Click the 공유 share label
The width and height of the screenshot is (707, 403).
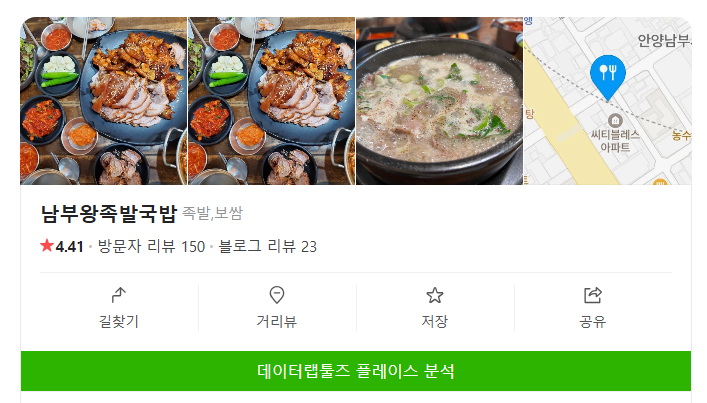(592, 321)
